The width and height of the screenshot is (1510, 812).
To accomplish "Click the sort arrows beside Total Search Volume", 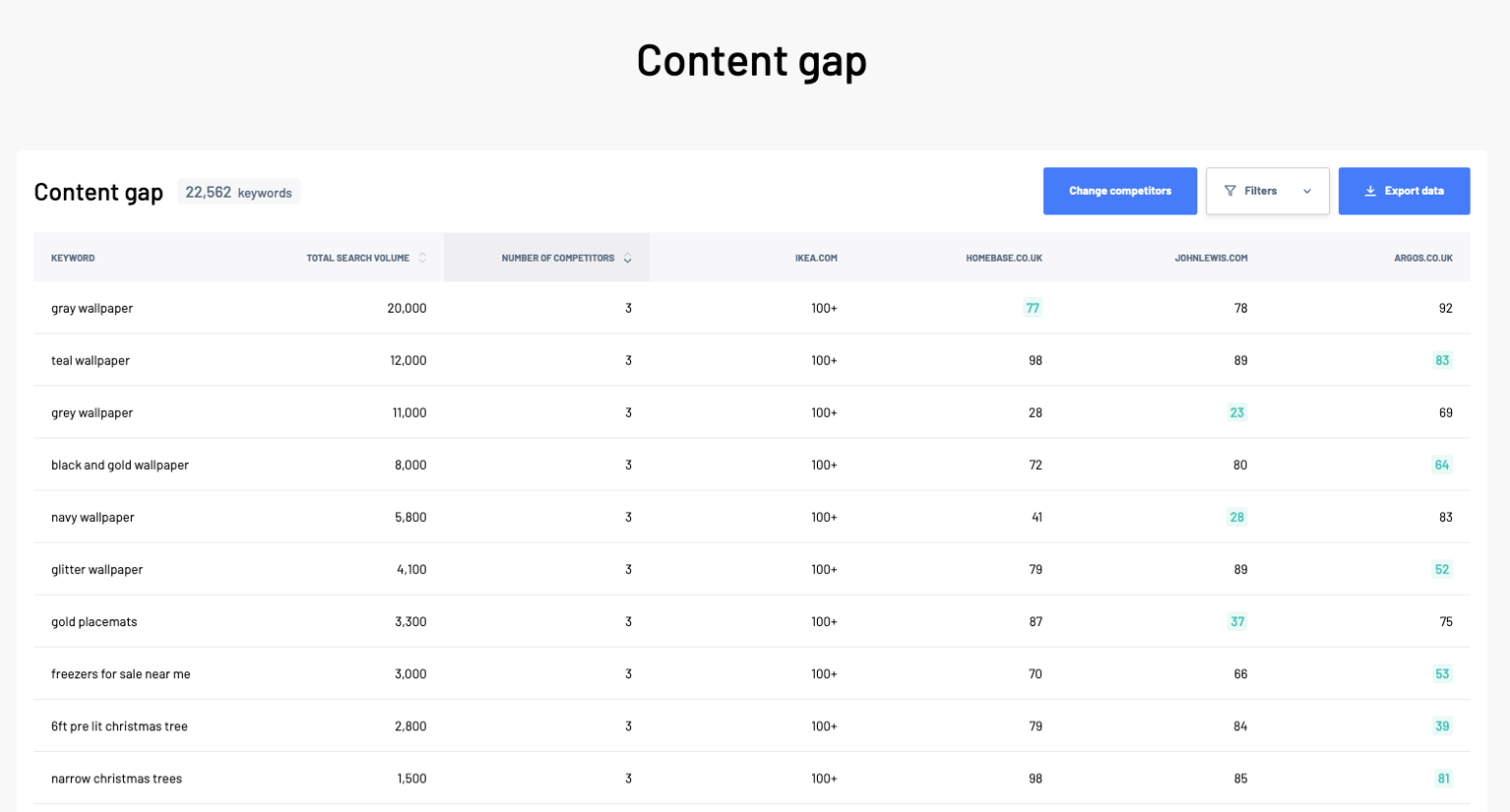I will coord(423,258).
